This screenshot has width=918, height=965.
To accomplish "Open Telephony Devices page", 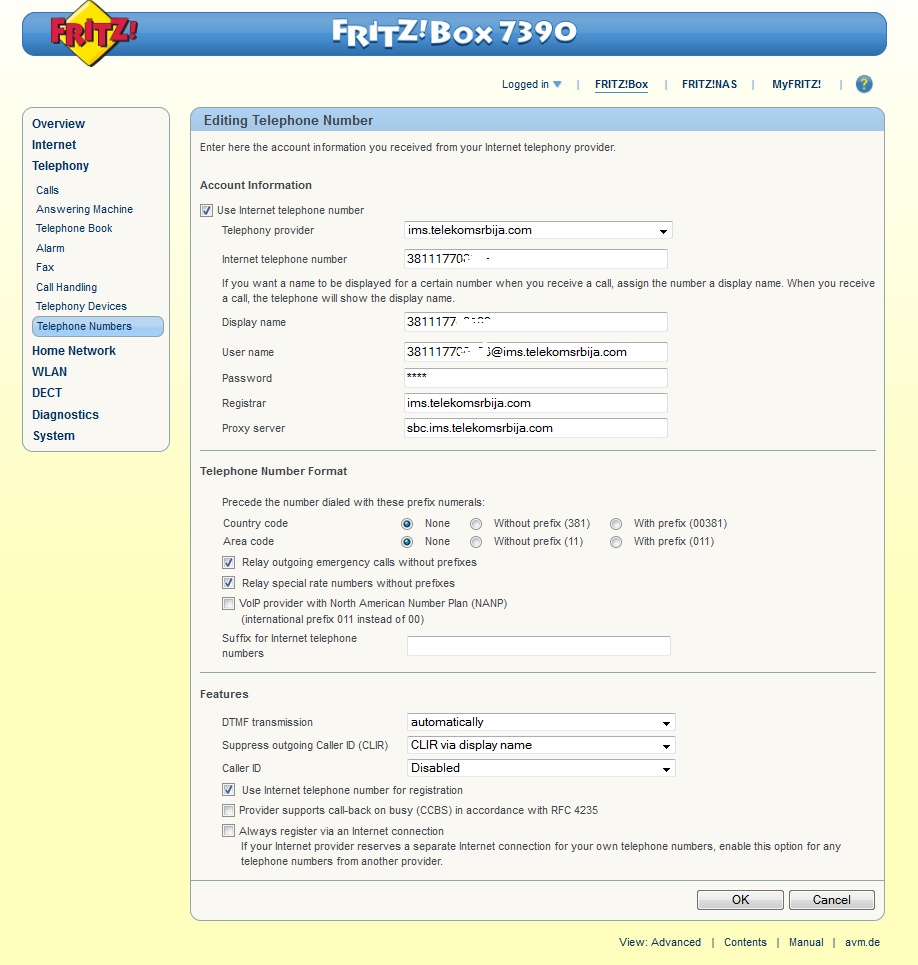I will point(81,306).
